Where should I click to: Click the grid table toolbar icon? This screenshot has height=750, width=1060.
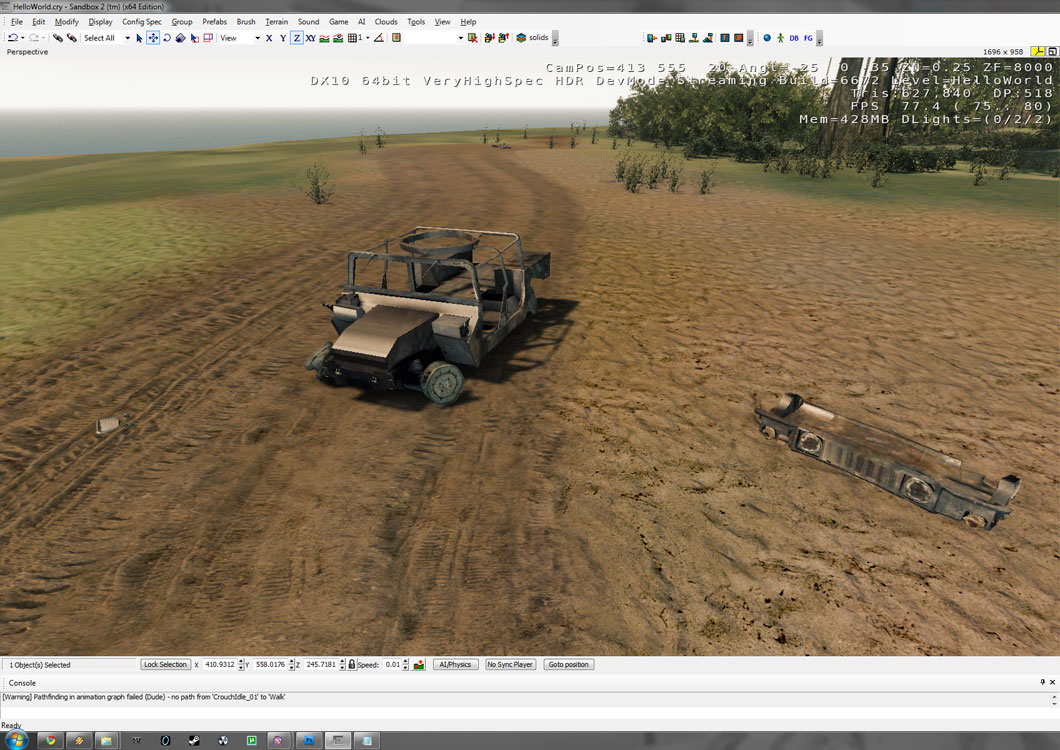click(680, 38)
